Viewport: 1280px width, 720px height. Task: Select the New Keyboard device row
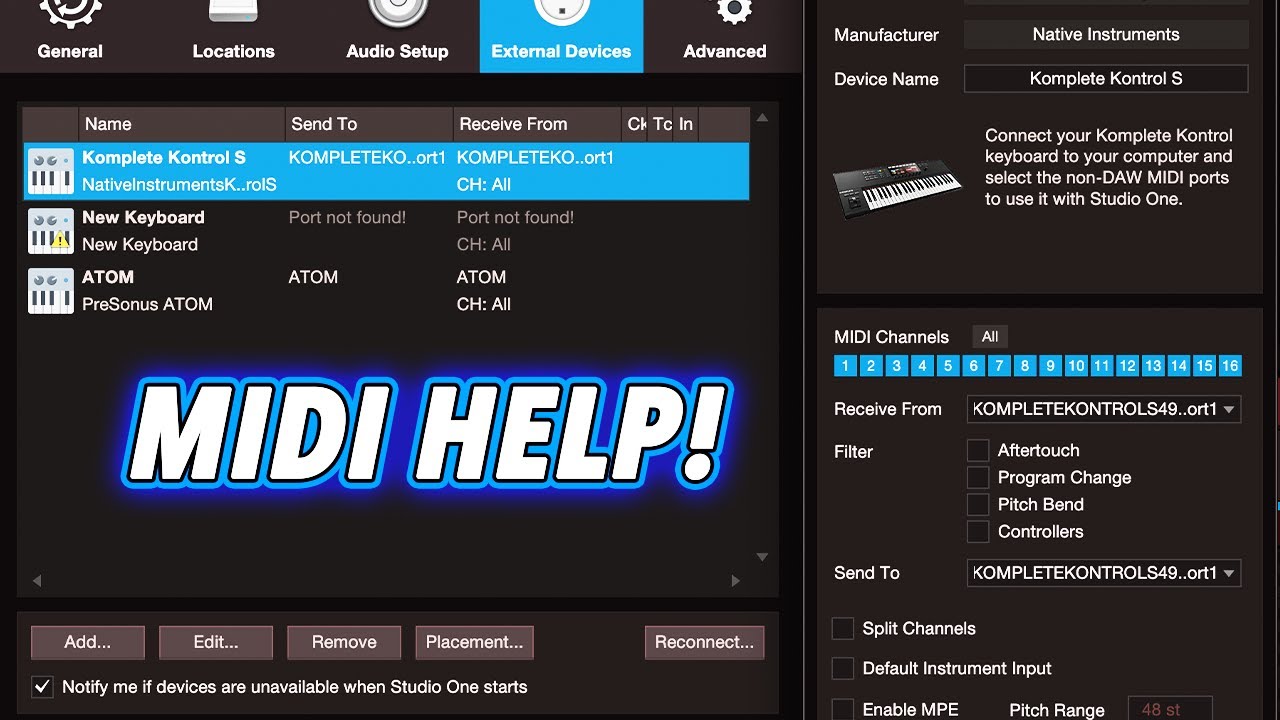pos(386,231)
